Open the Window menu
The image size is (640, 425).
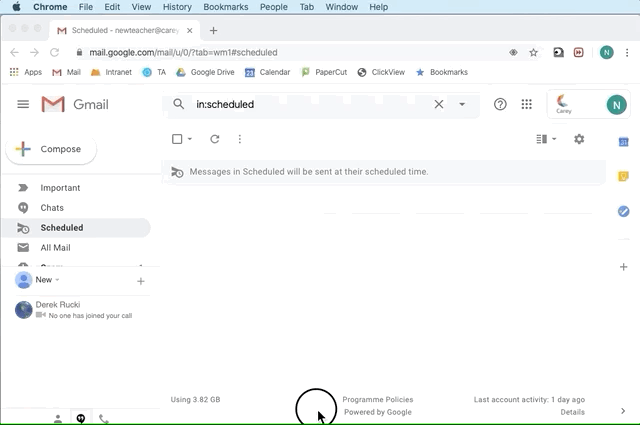pos(342,7)
